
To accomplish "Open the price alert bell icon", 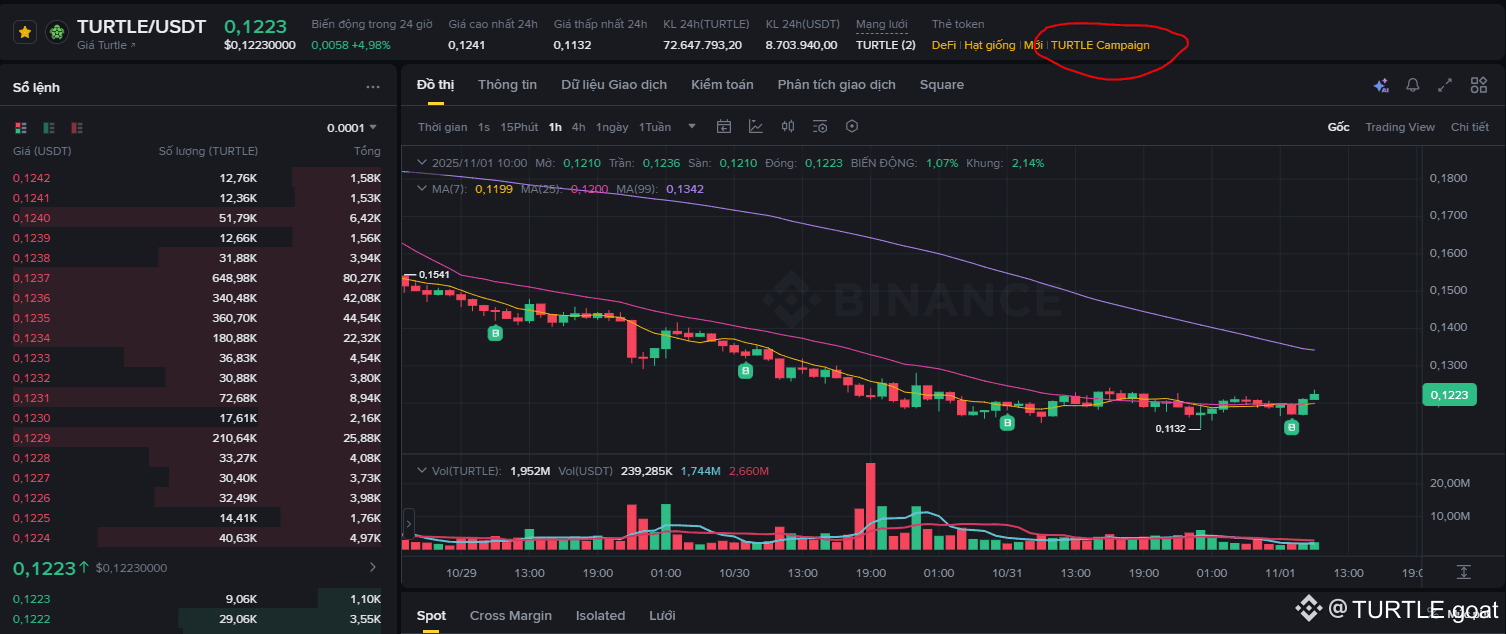I will pos(1413,86).
